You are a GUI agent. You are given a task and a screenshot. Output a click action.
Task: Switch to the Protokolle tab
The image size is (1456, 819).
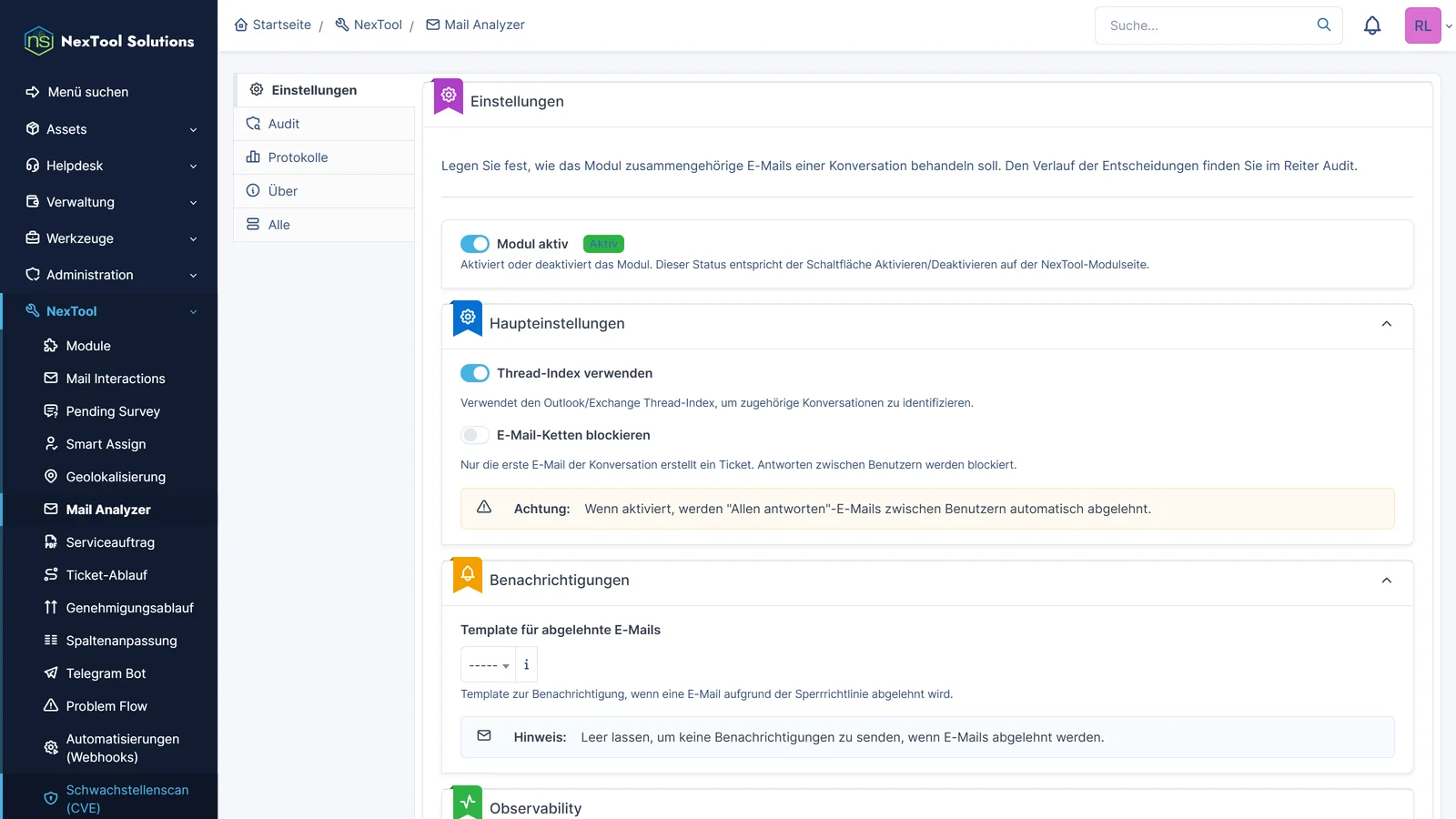324,157
